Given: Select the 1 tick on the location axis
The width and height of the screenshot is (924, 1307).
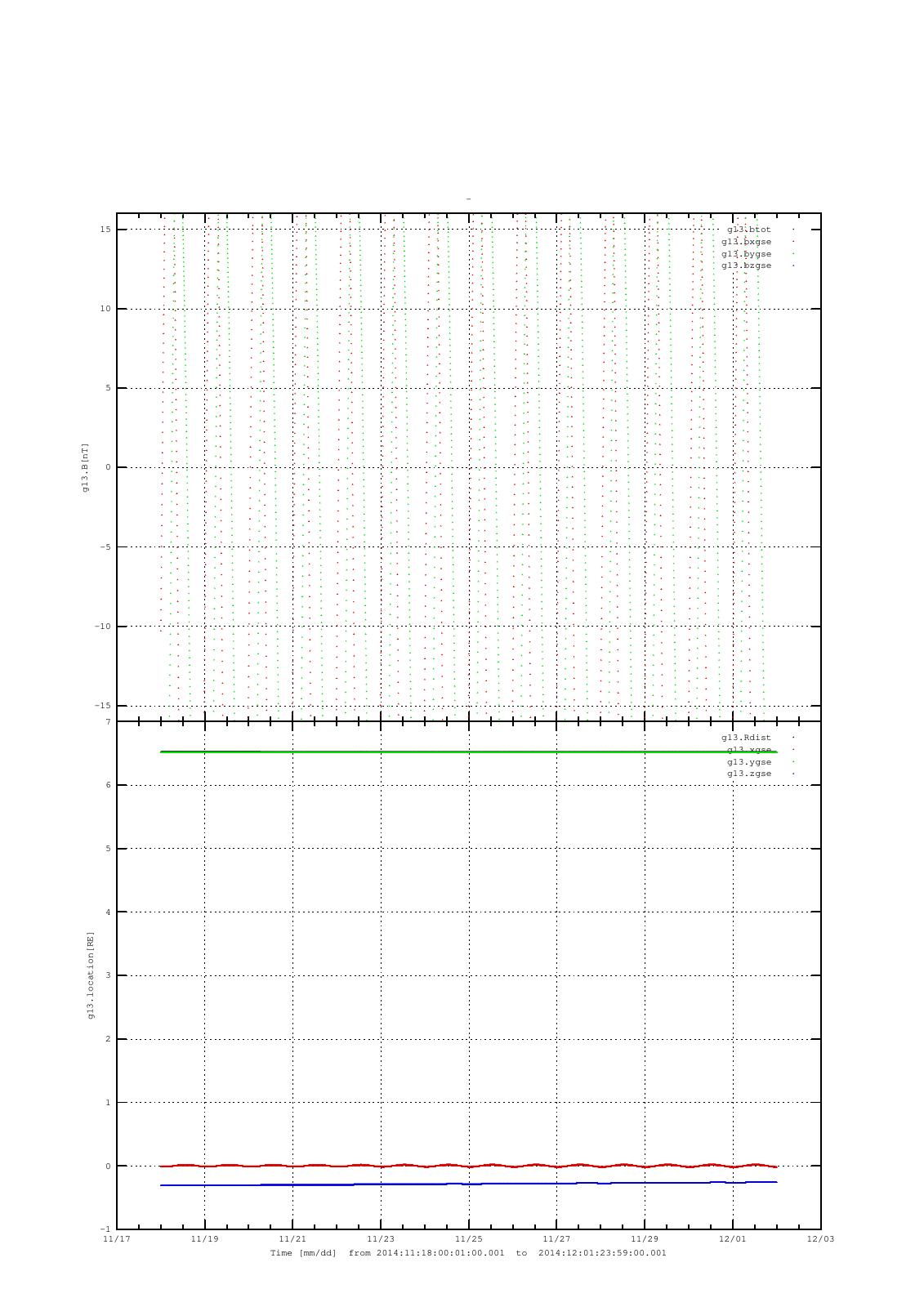Looking at the screenshot, I should click(x=108, y=1103).
